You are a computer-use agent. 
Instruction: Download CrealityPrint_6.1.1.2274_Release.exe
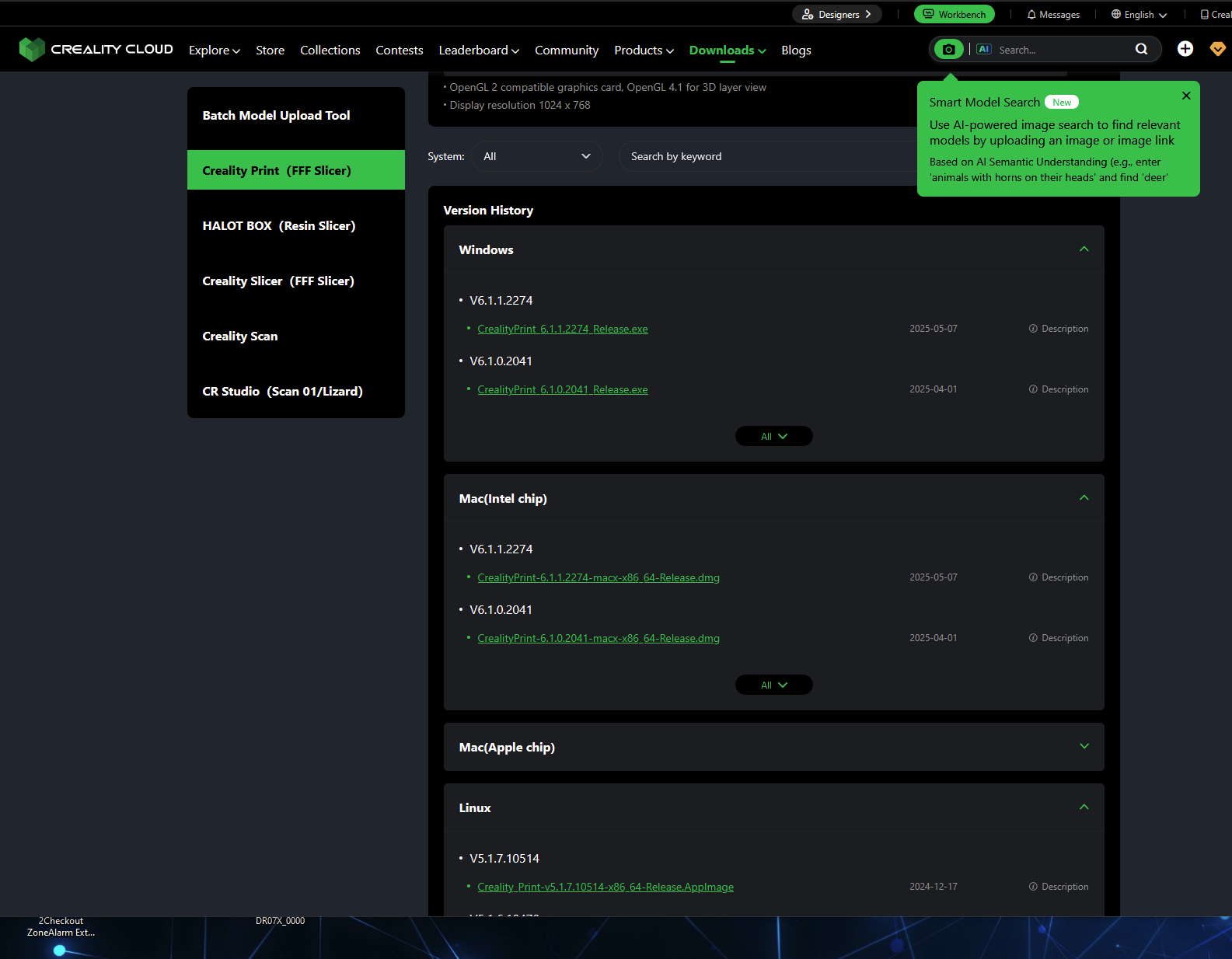[563, 330]
